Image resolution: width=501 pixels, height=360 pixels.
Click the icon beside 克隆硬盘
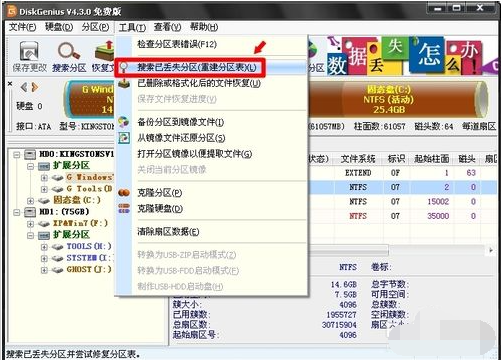(x=124, y=208)
